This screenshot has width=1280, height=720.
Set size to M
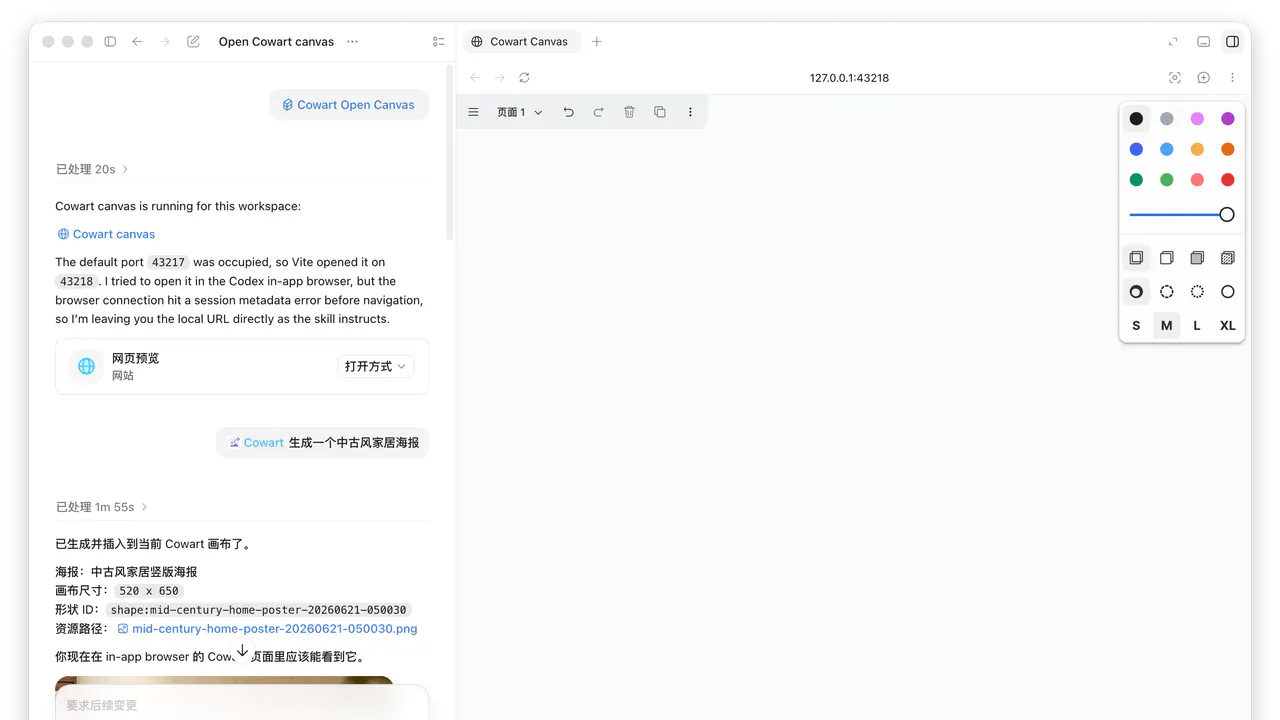pyautogui.click(x=1167, y=326)
